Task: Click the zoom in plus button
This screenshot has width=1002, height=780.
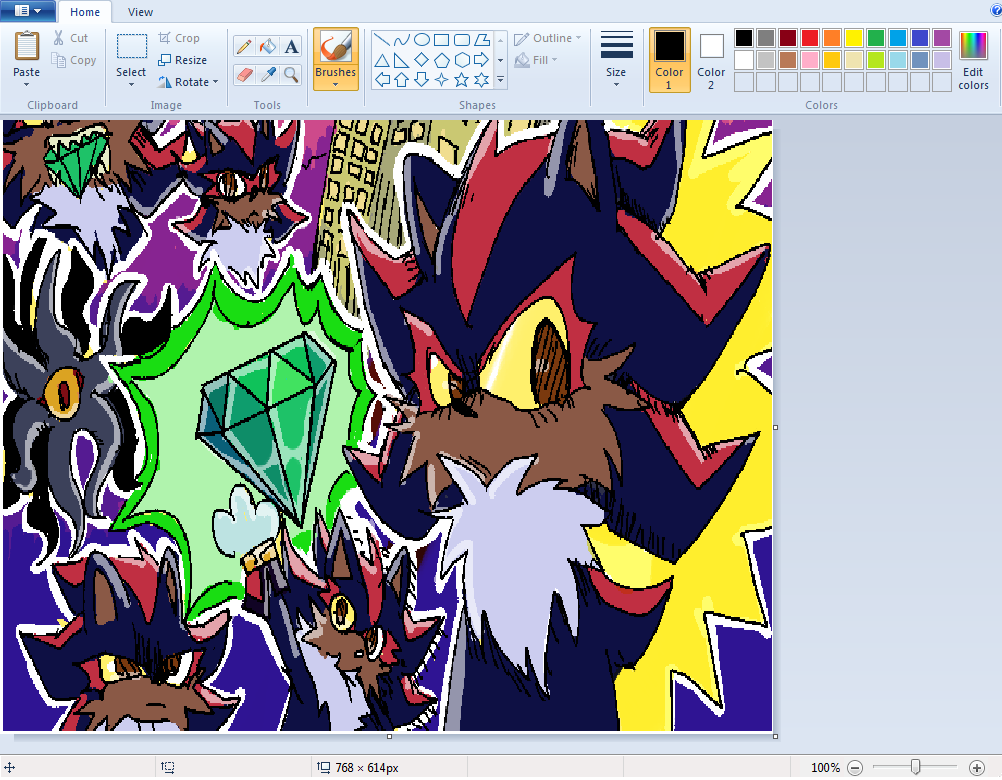Action: (976, 767)
